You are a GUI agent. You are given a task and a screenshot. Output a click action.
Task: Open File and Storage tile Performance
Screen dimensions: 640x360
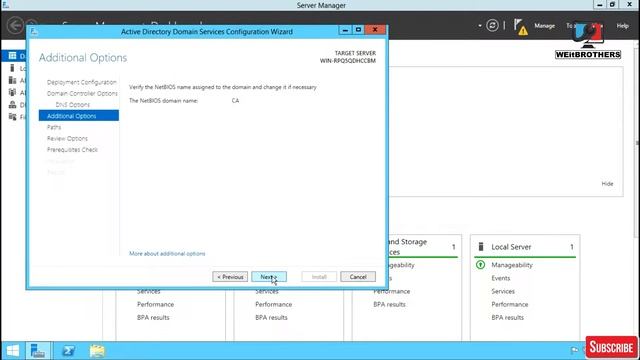tap(392, 291)
